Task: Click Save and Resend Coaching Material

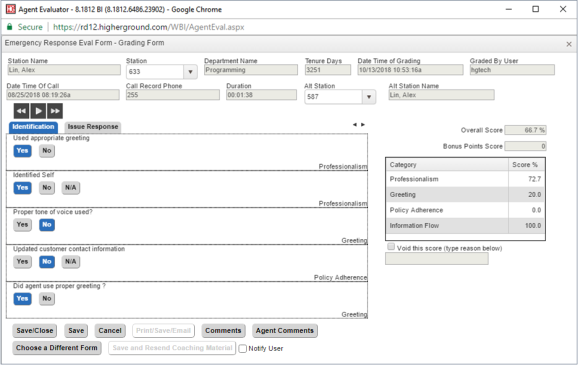Action: point(172,348)
